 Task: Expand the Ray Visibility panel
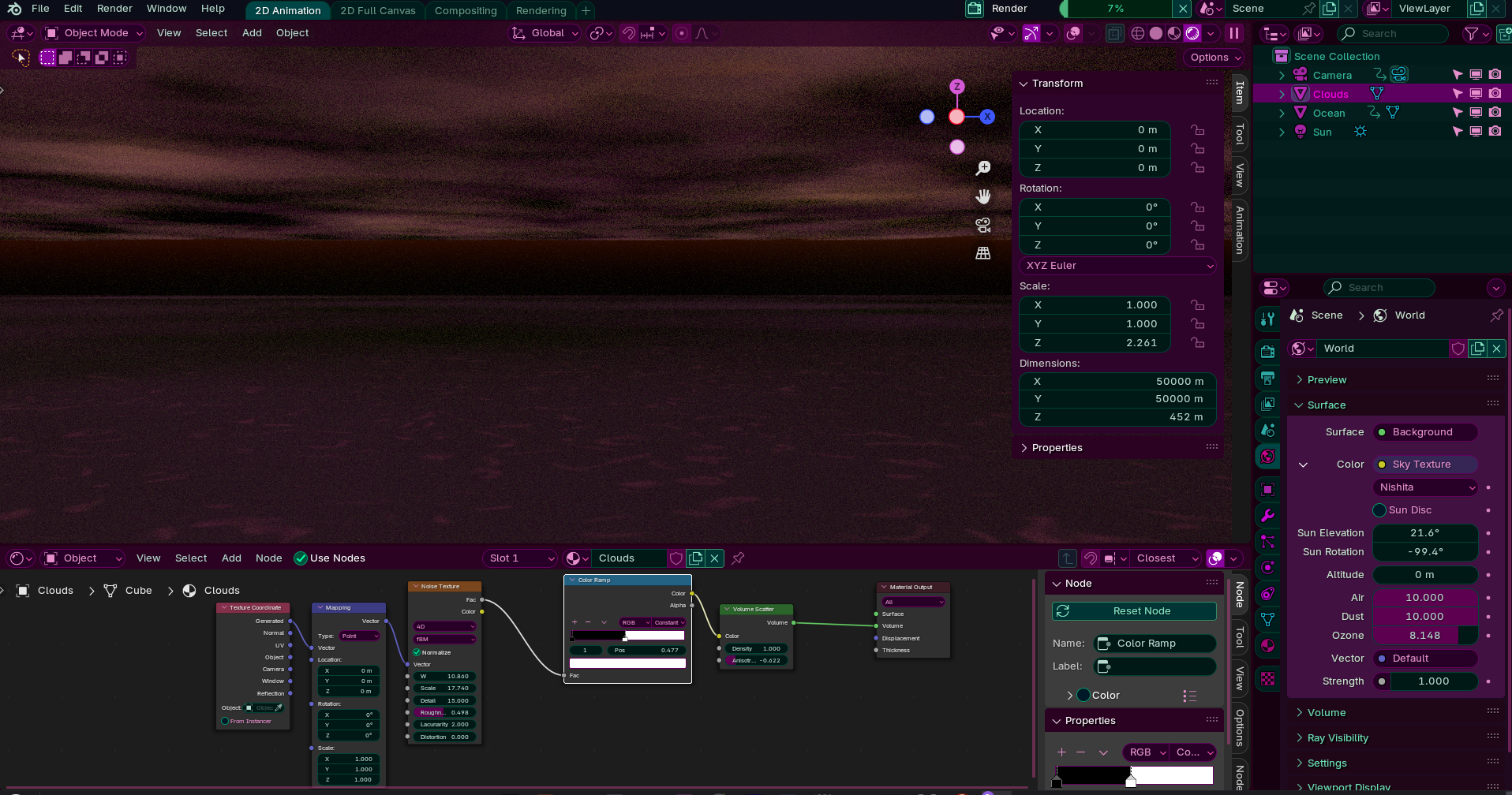(1338, 738)
